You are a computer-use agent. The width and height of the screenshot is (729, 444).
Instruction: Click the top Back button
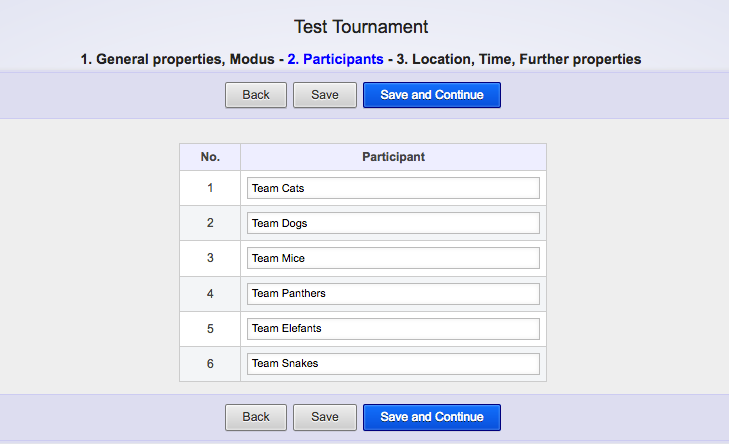[256, 95]
